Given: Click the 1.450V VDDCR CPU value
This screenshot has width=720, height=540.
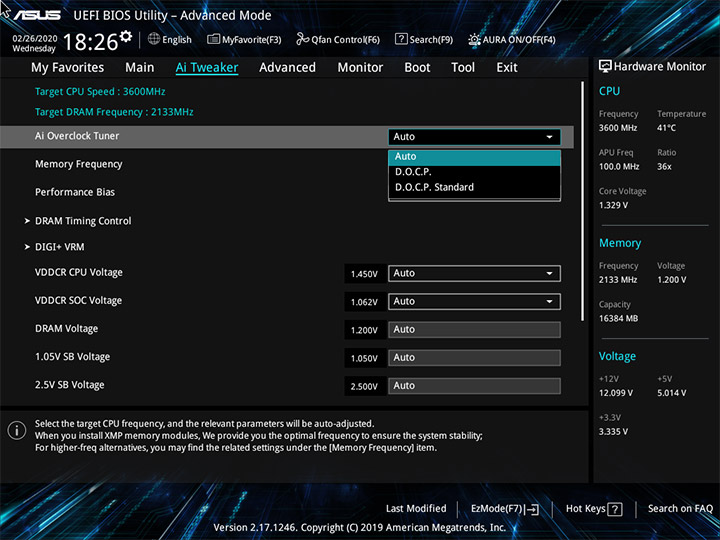Looking at the screenshot, I should [364, 274].
